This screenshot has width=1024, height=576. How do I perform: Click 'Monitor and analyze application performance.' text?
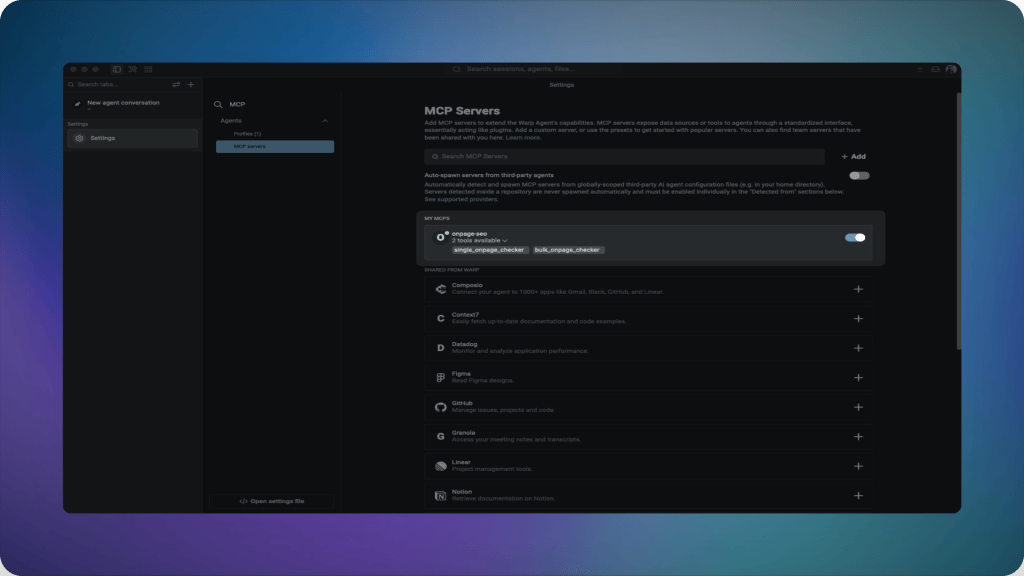click(520, 351)
